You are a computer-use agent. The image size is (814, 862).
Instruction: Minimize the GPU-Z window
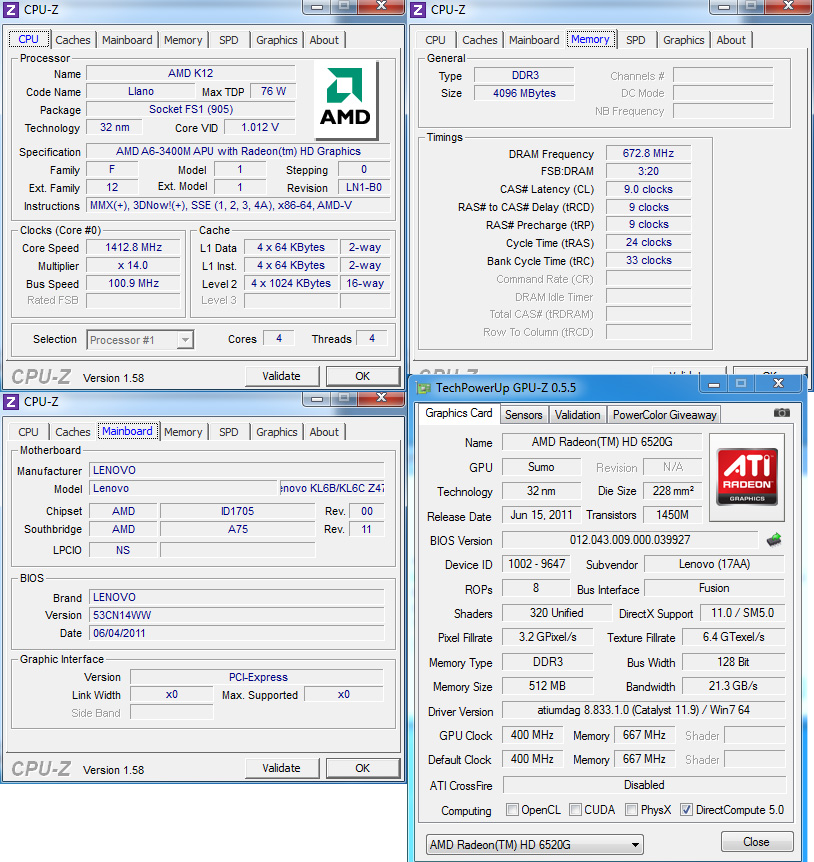pyautogui.click(x=714, y=384)
